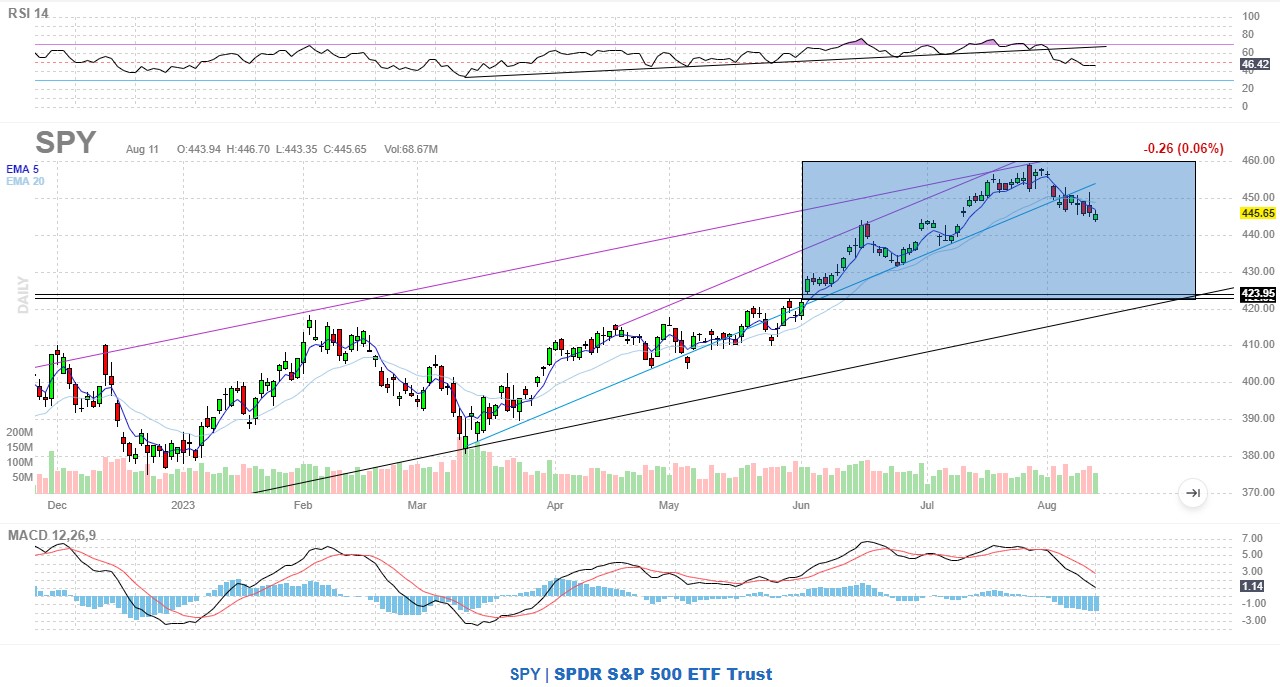Click the RSI value tag 46.42

[1255, 65]
